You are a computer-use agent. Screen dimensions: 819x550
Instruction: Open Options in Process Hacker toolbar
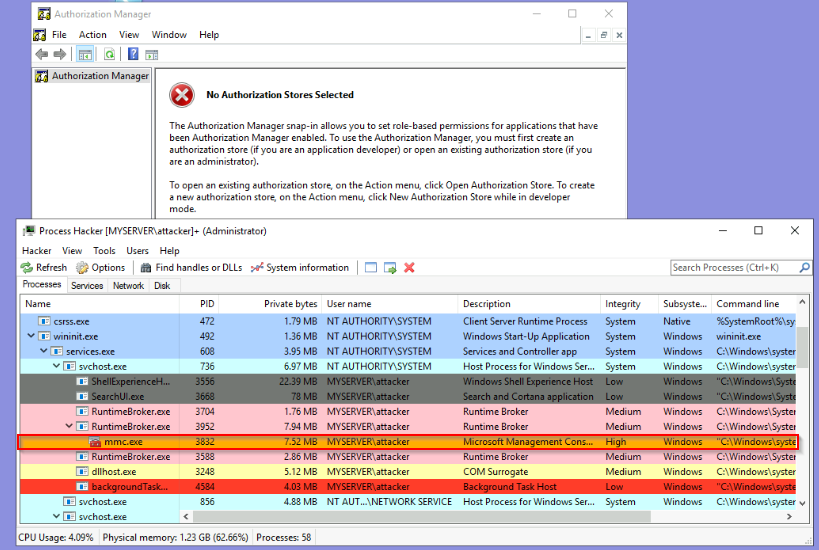pos(101,267)
